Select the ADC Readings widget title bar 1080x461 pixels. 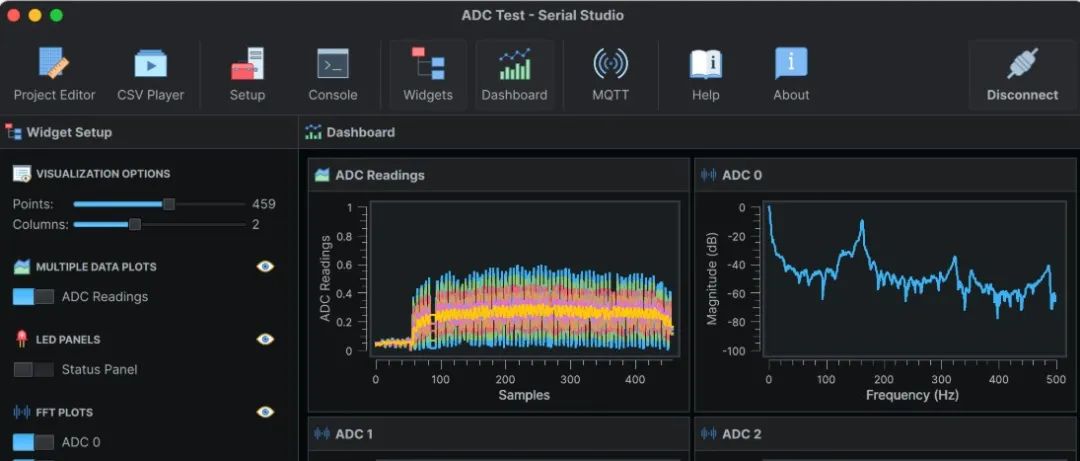point(498,175)
